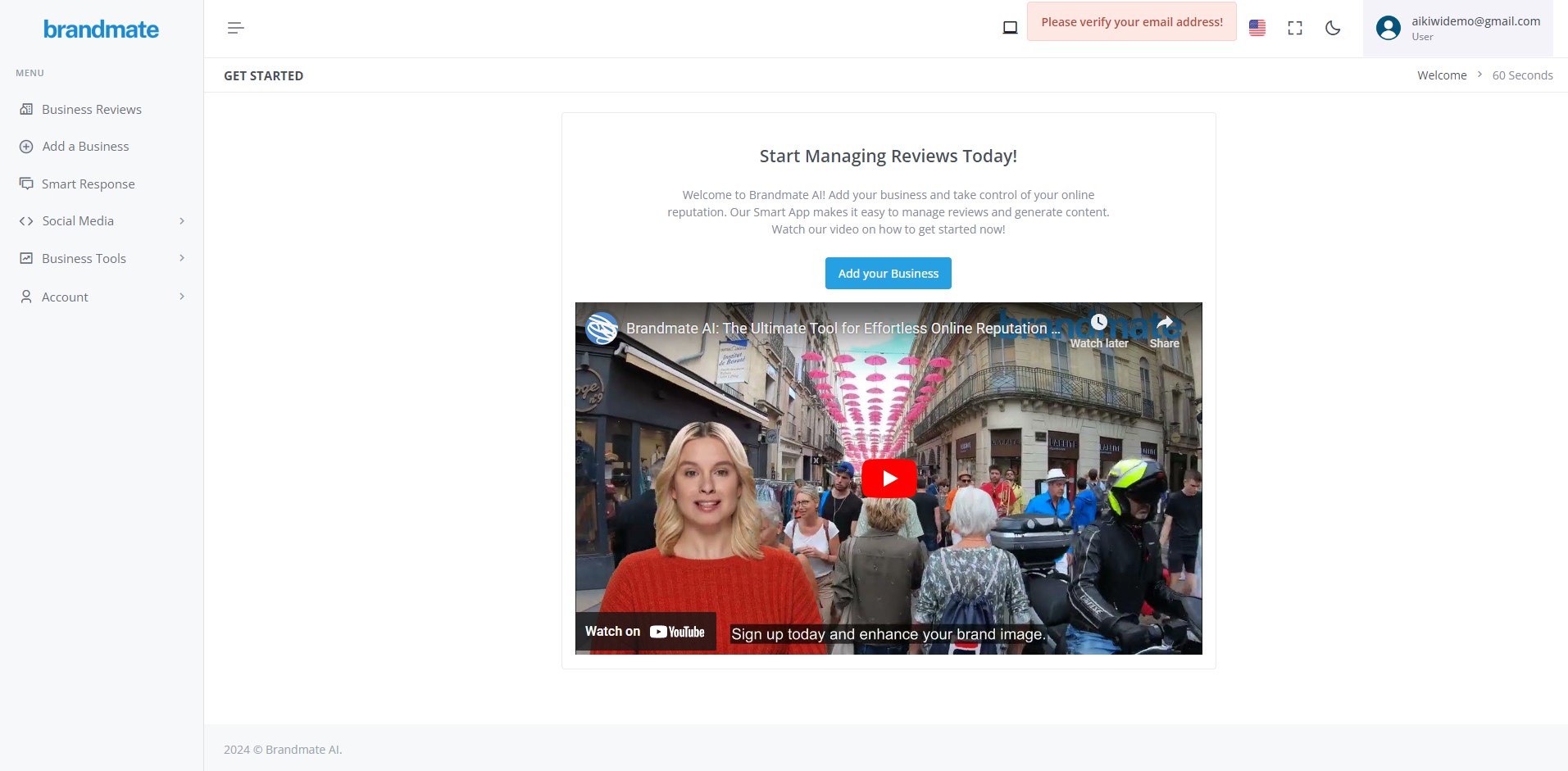Click the laptop device icon in header

coord(1010,28)
